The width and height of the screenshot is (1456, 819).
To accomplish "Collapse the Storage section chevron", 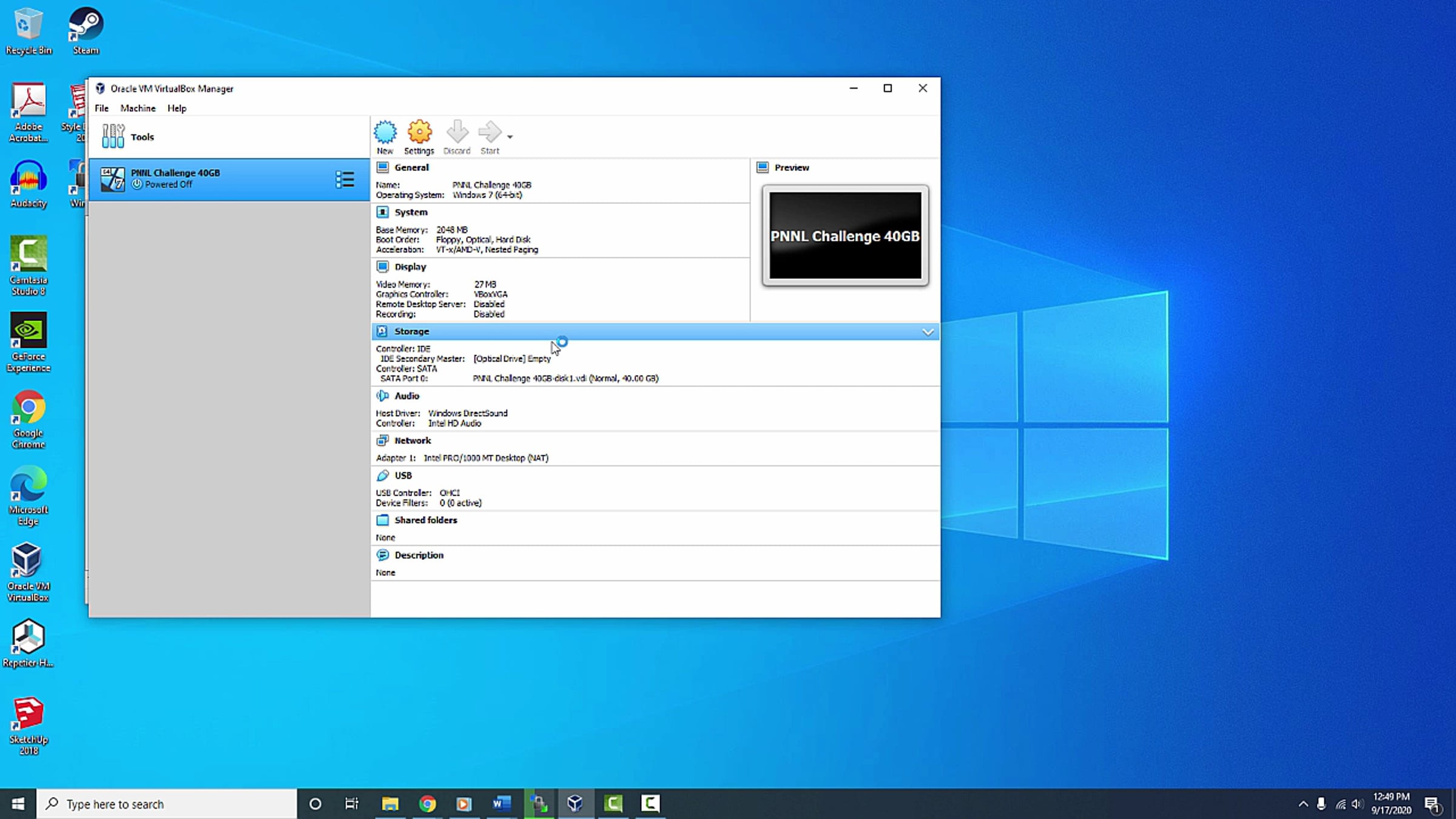I will click(x=928, y=332).
